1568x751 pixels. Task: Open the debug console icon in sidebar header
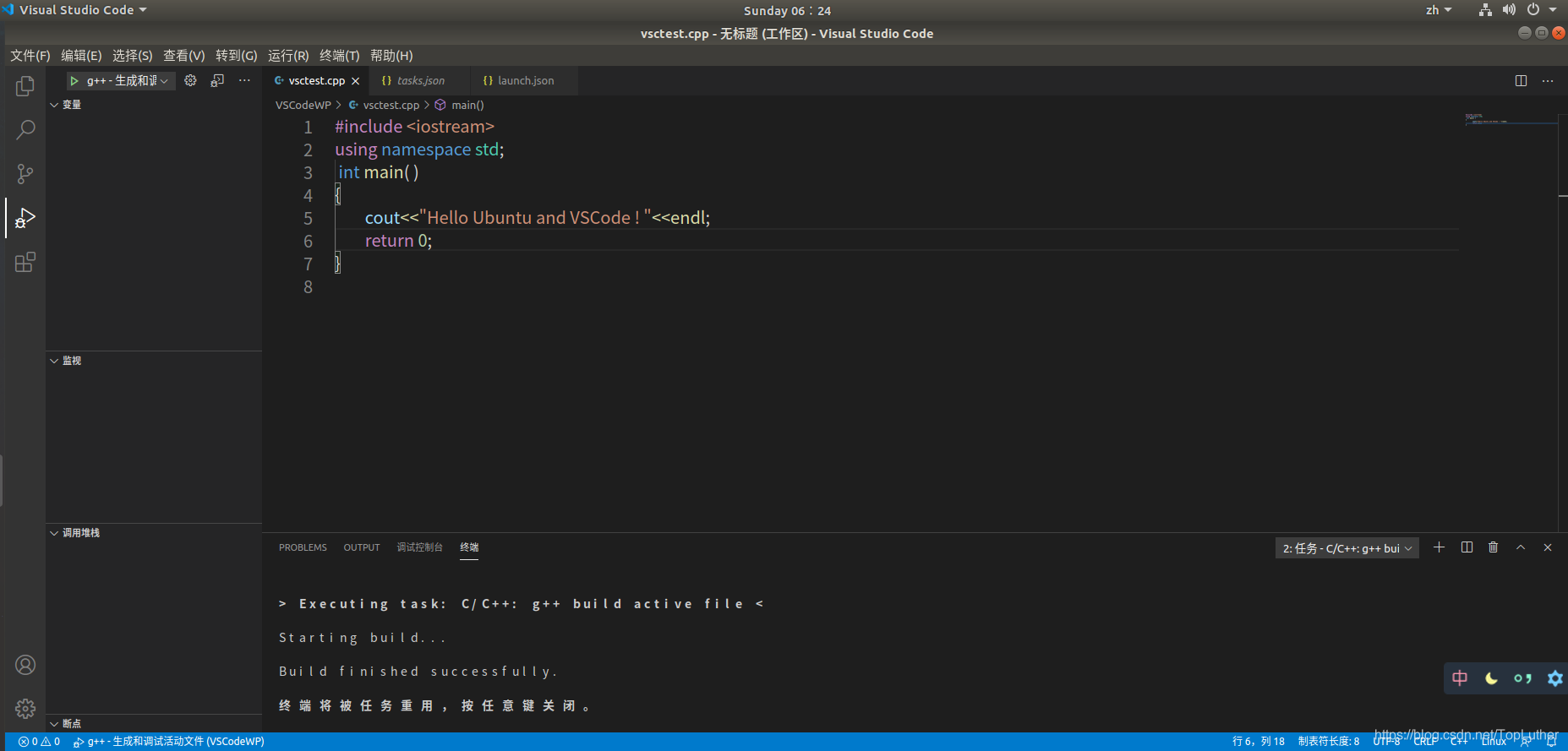(217, 80)
